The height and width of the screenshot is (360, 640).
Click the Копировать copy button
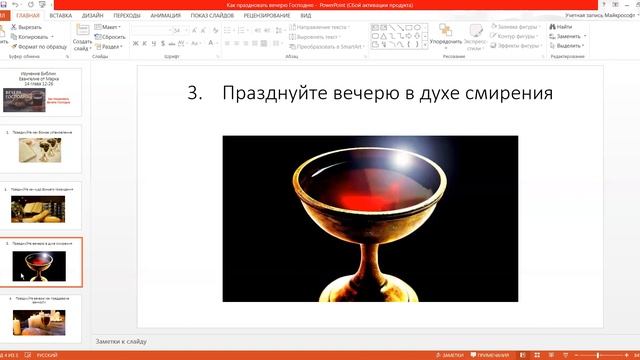[x=29, y=37]
